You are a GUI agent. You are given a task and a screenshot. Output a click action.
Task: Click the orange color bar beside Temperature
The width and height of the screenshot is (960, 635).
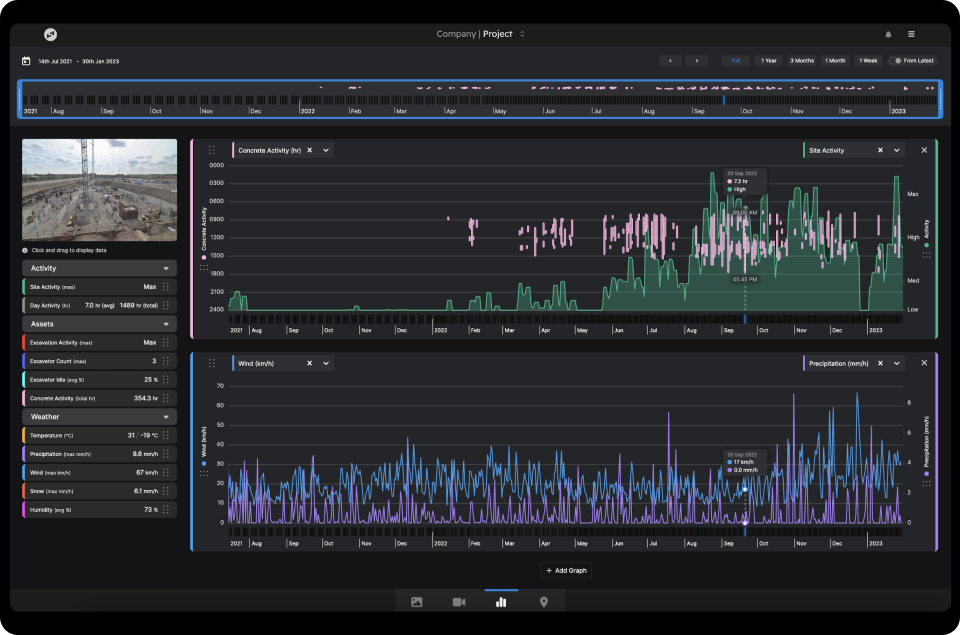[x=22, y=435]
